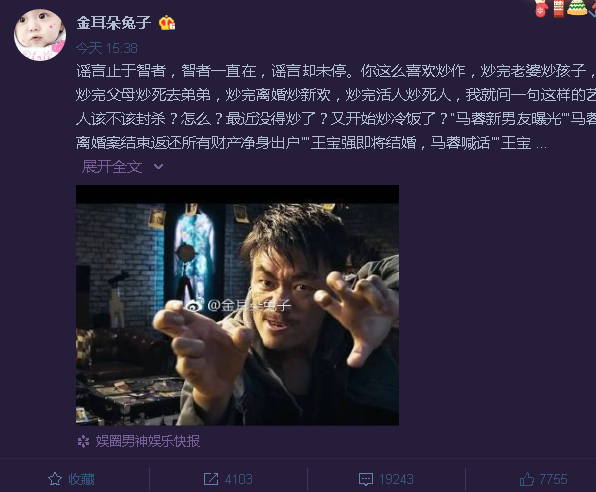Click comment count 19243
Viewport: 596px width, 492px height.
pyautogui.click(x=396, y=479)
